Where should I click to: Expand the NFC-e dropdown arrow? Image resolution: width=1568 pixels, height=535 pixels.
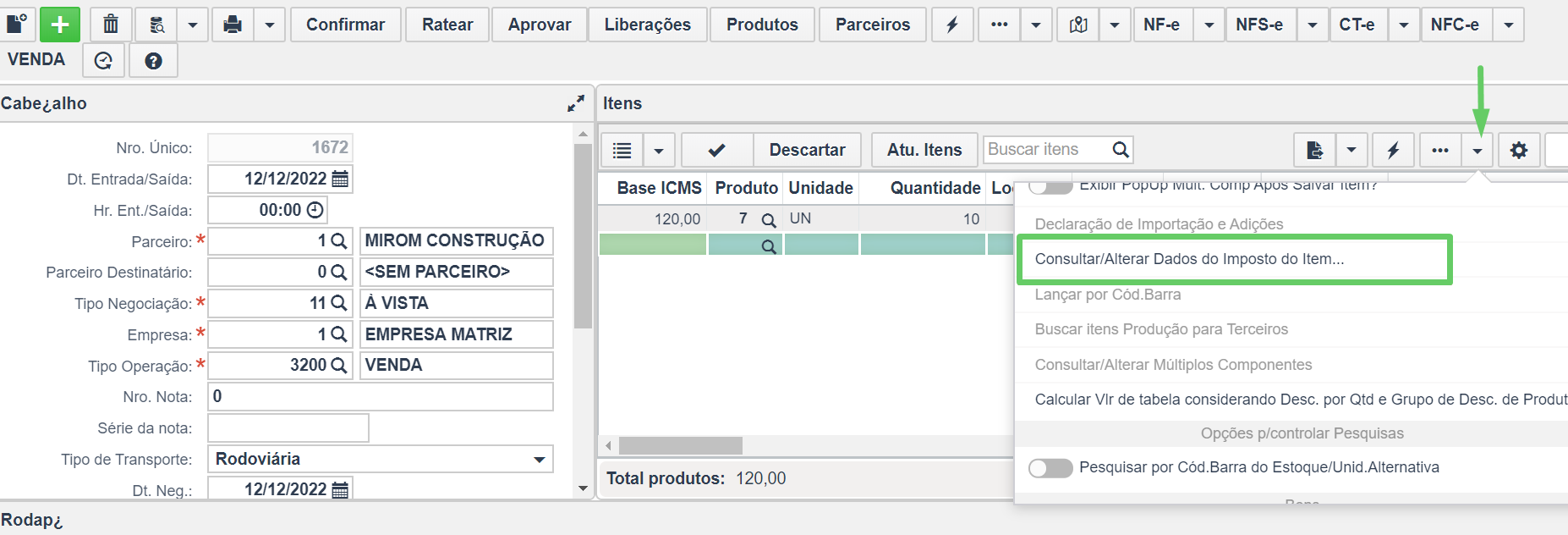coord(1509,25)
